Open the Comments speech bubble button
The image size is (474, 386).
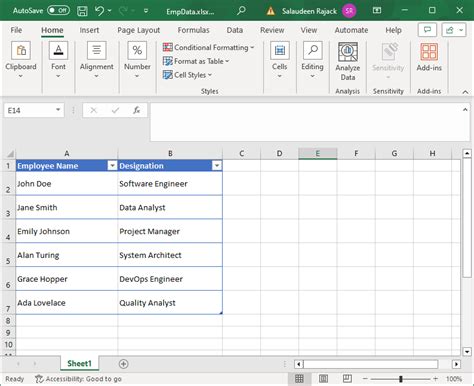click(427, 30)
